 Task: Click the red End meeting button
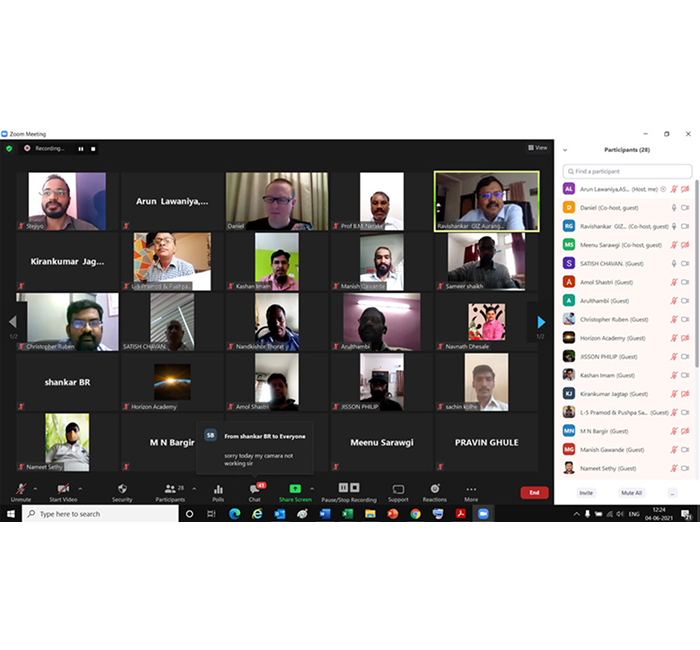(534, 492)
